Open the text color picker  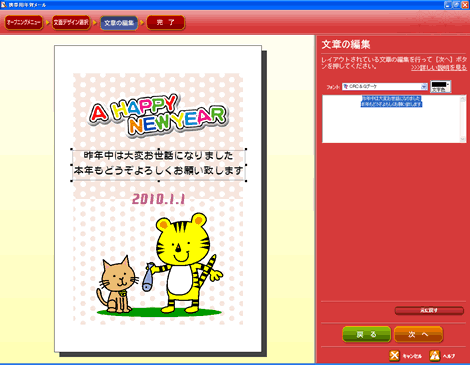tap(441, 86)
